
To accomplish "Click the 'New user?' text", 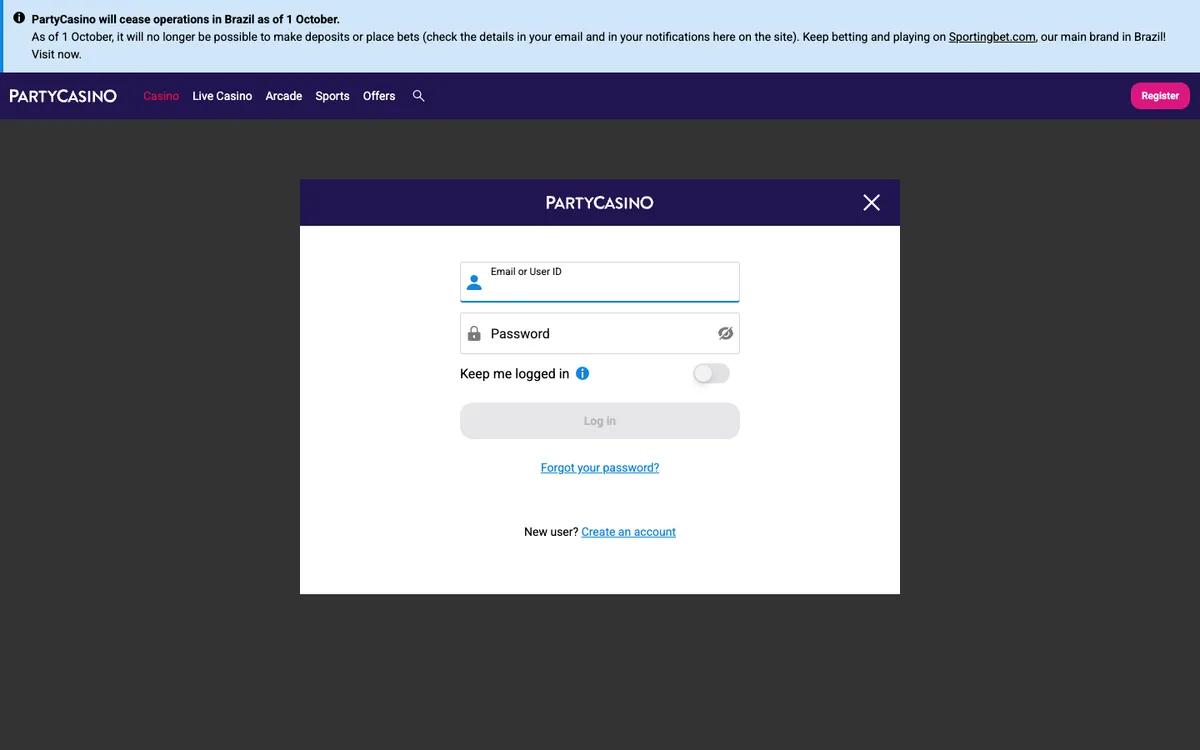I will tap(551, 532).
